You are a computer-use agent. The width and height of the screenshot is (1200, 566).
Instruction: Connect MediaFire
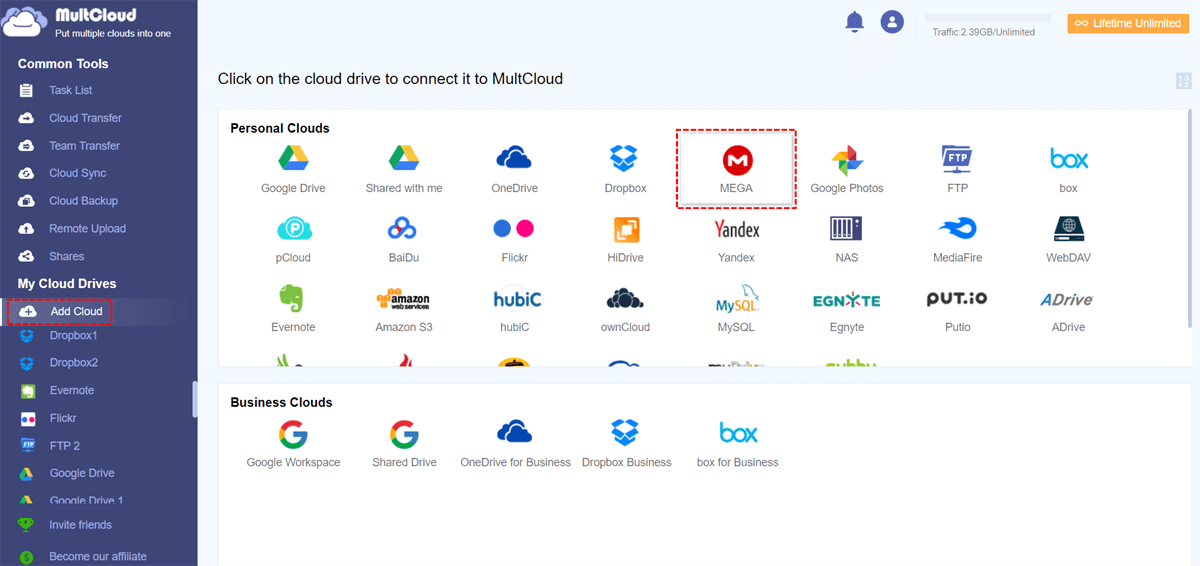957,238
